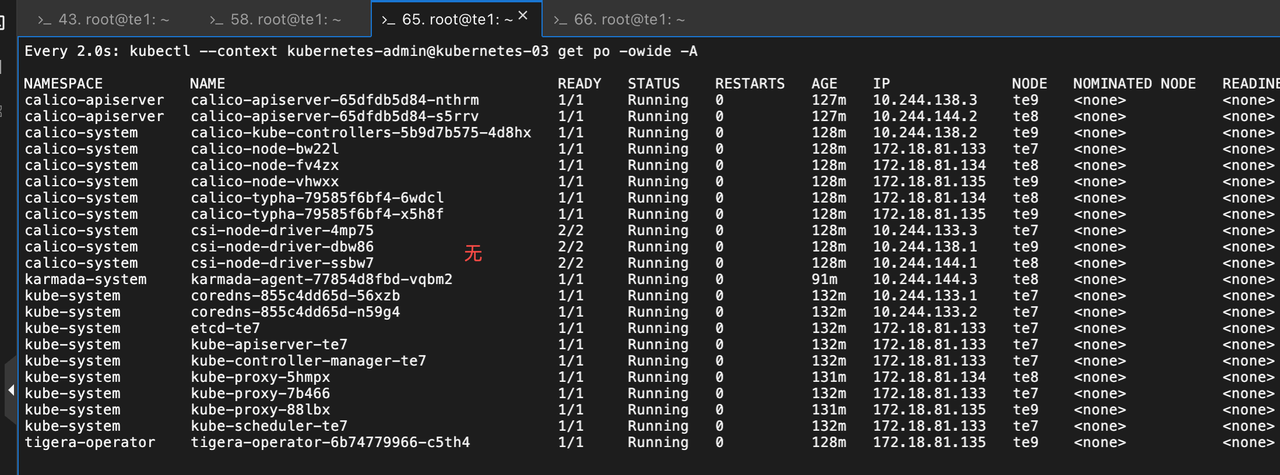Viewport: 1280px width, 475px height.
Task: Click the STATUS column header
Action: click(654, 84)
